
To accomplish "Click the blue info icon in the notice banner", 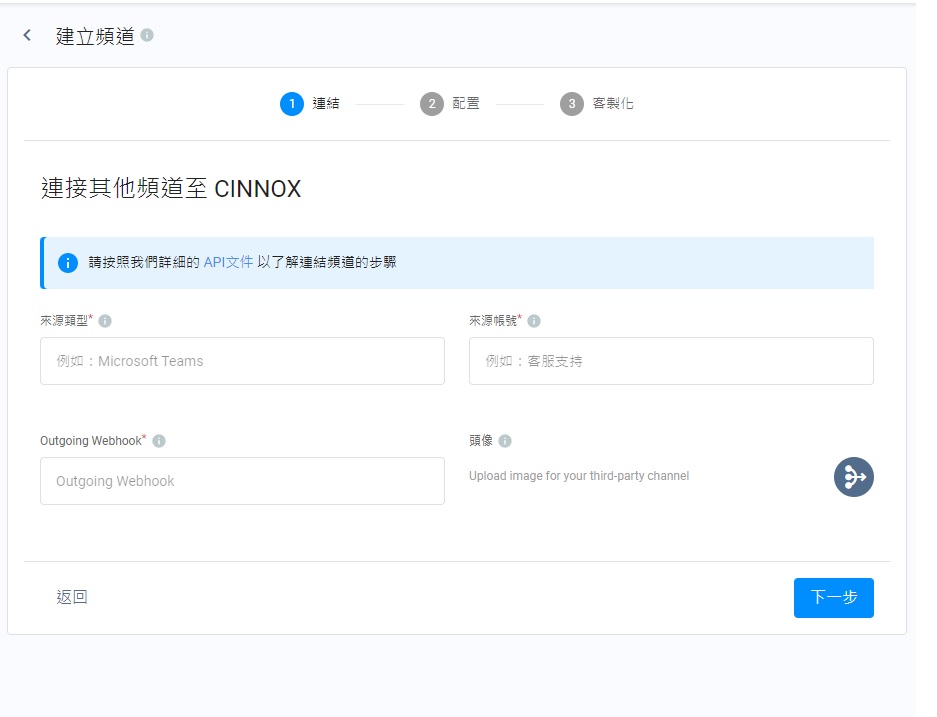I will [x=68, y=263].
